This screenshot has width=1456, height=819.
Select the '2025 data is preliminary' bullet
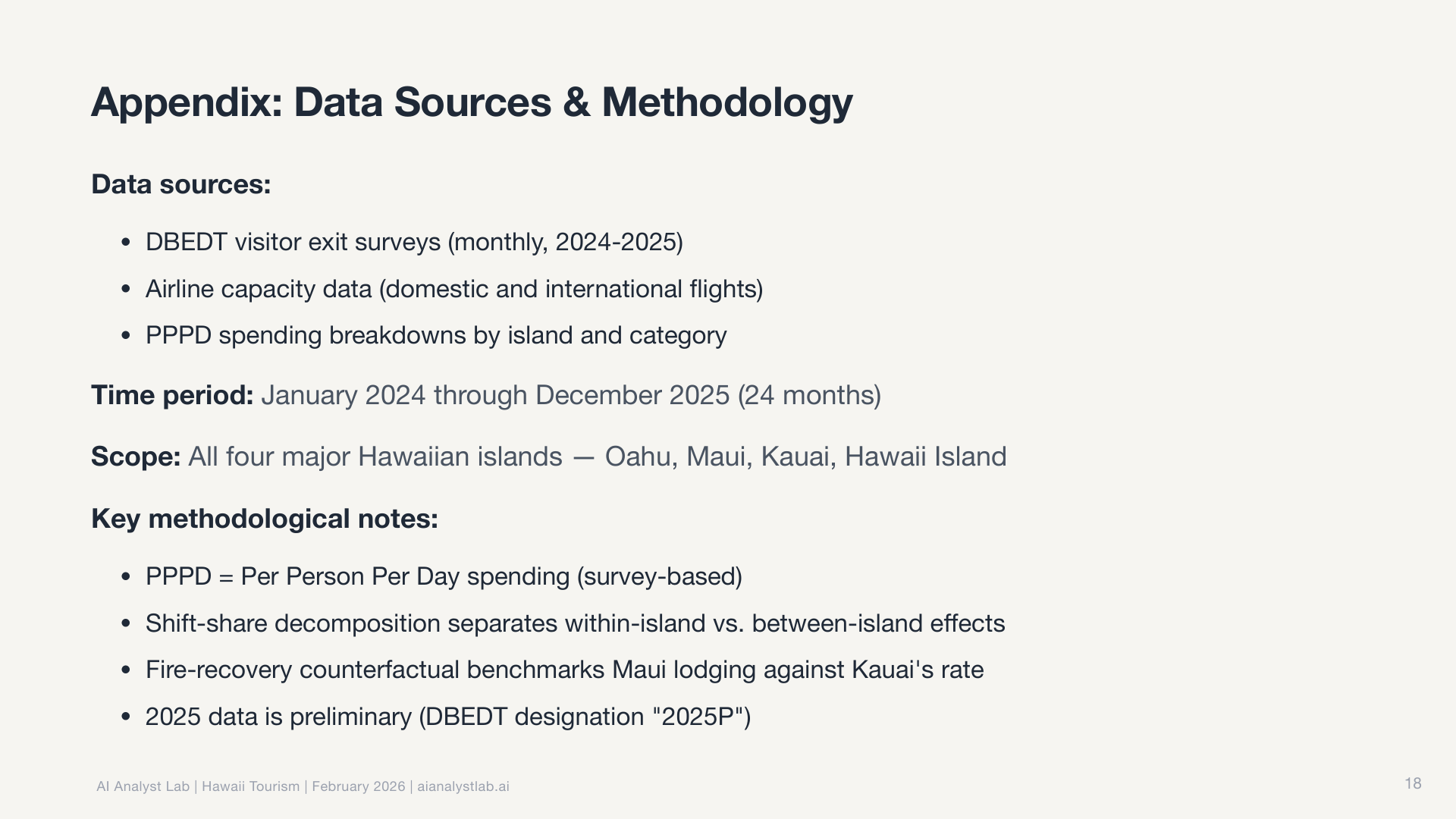[447, 717]
